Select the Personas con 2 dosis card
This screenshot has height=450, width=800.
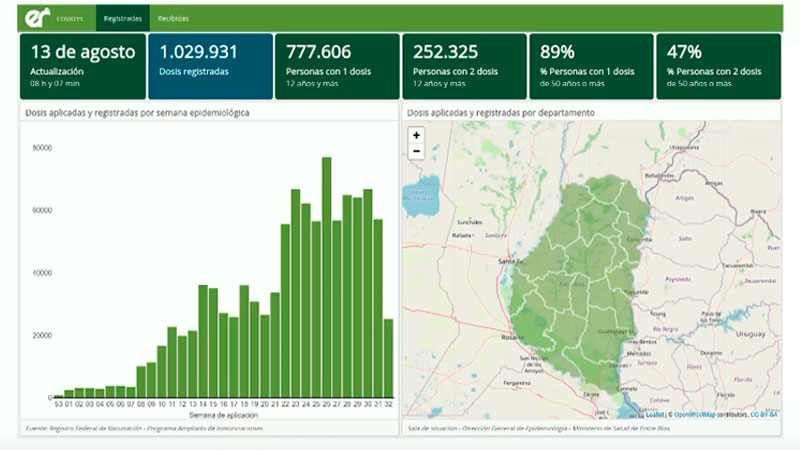pos(464,66)
